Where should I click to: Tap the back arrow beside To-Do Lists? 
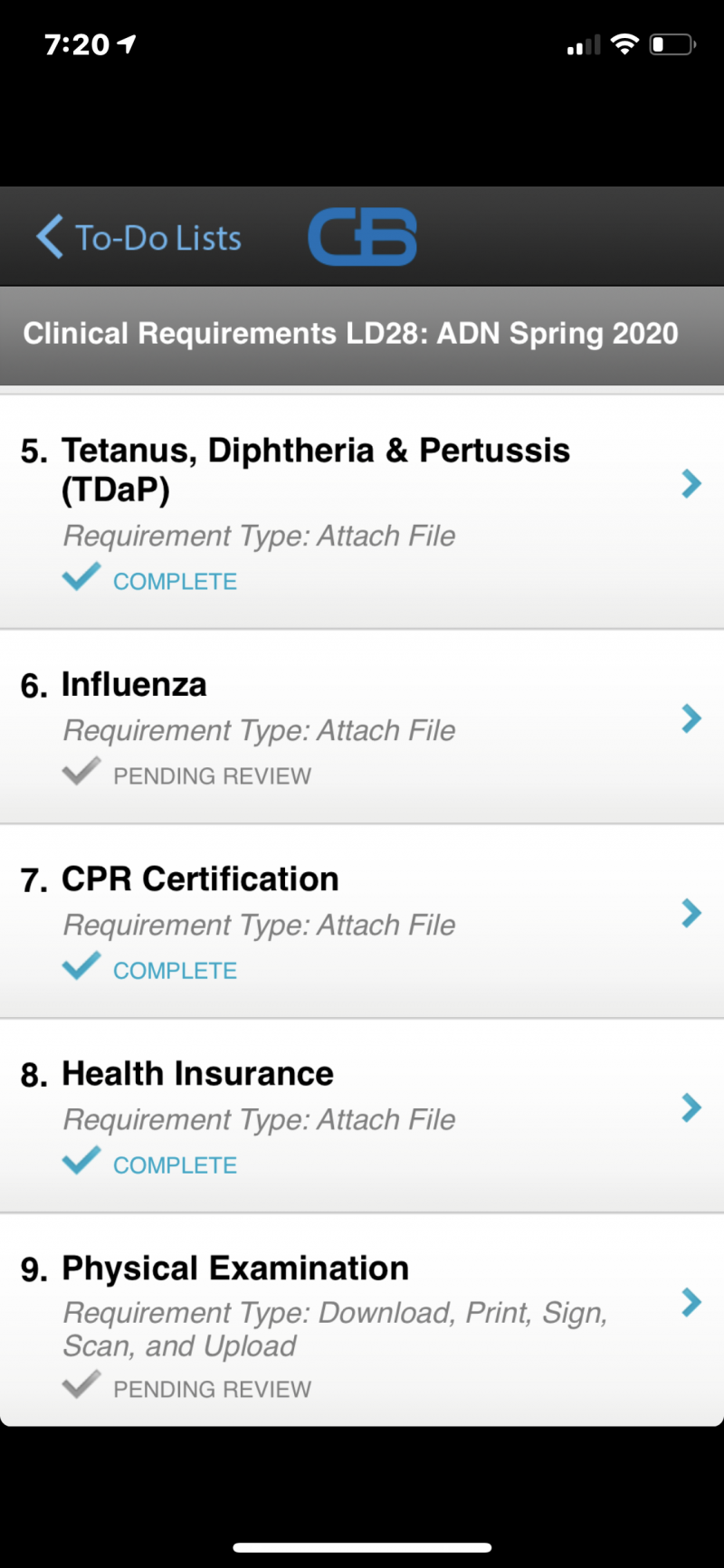[x=50, y=237]
